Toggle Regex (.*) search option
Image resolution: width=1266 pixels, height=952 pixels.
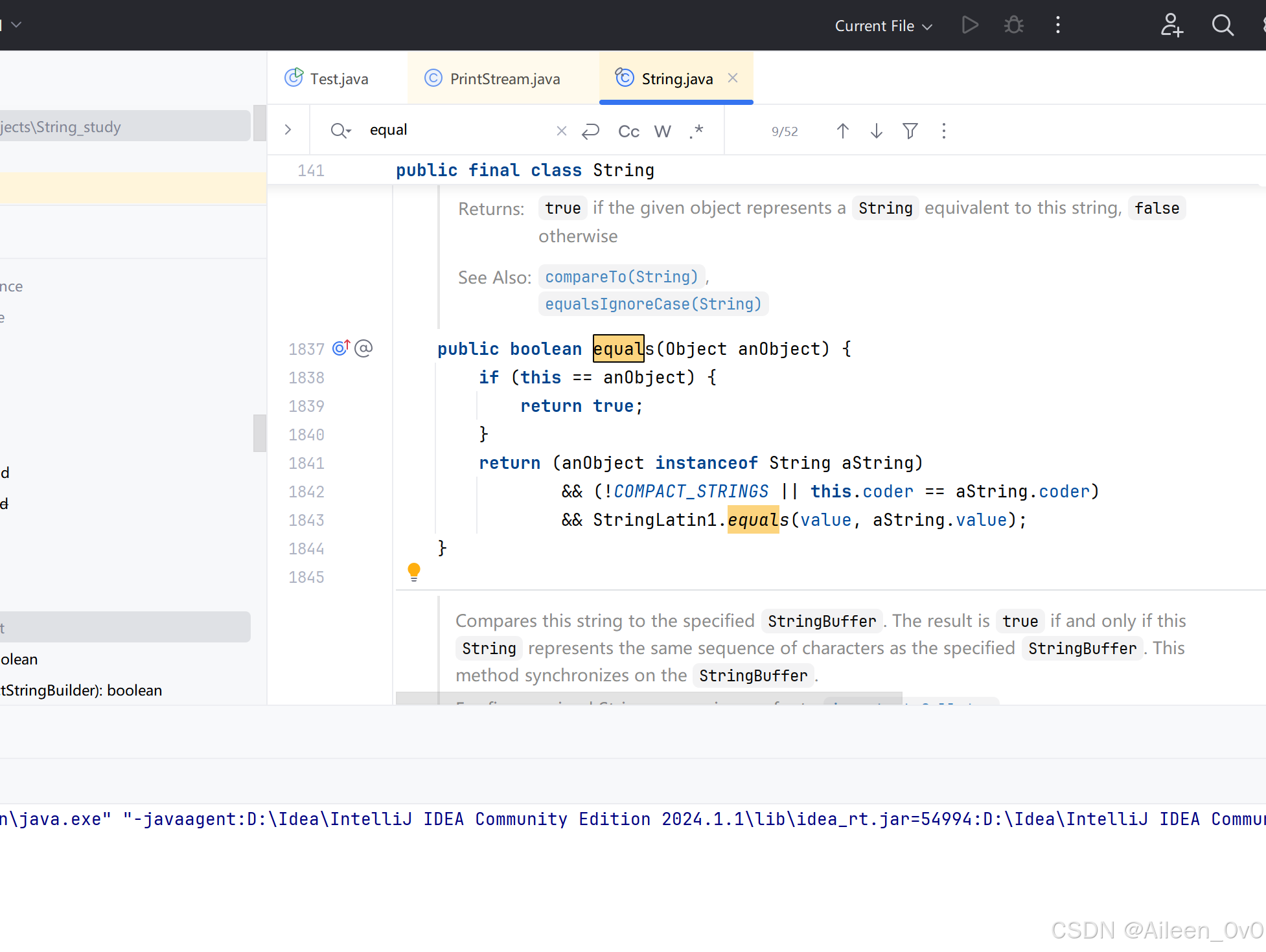[x=696, y=131]
